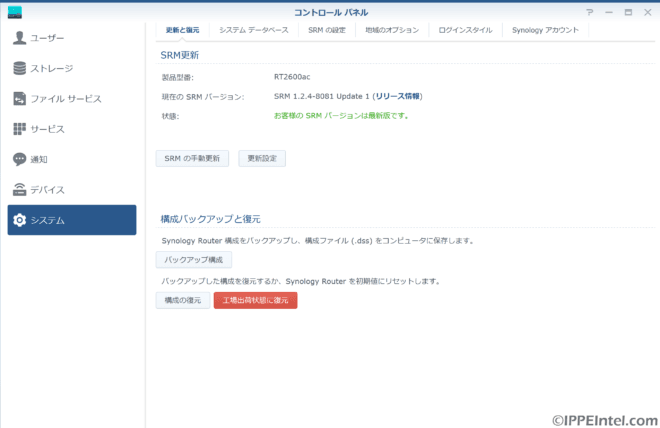This screenshot has height=428, width=660.
Task: Click the バックアップ構成 button
Action: click(x=194, y=260)
